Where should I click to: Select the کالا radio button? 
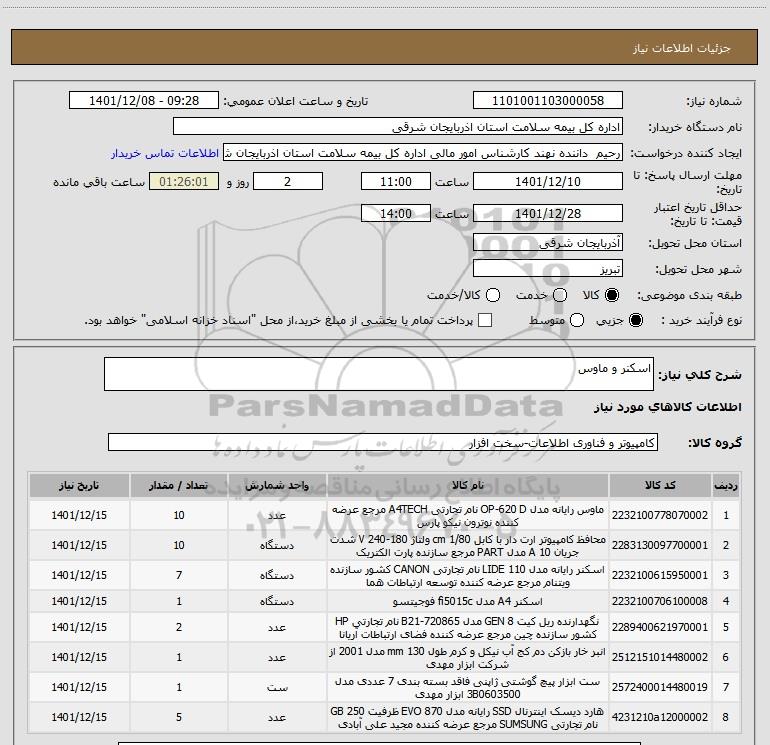(x=612, y=295)
